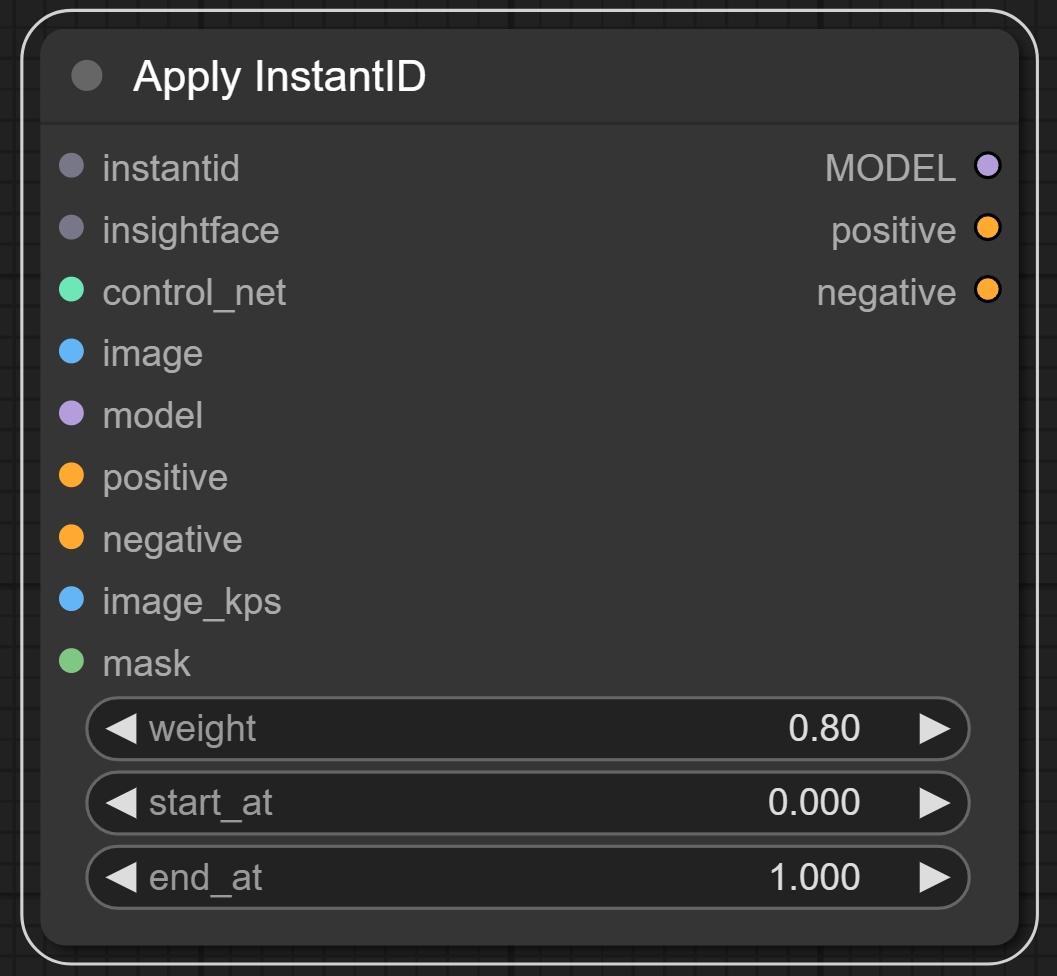Click the MODEL output socket

(987, 166)
